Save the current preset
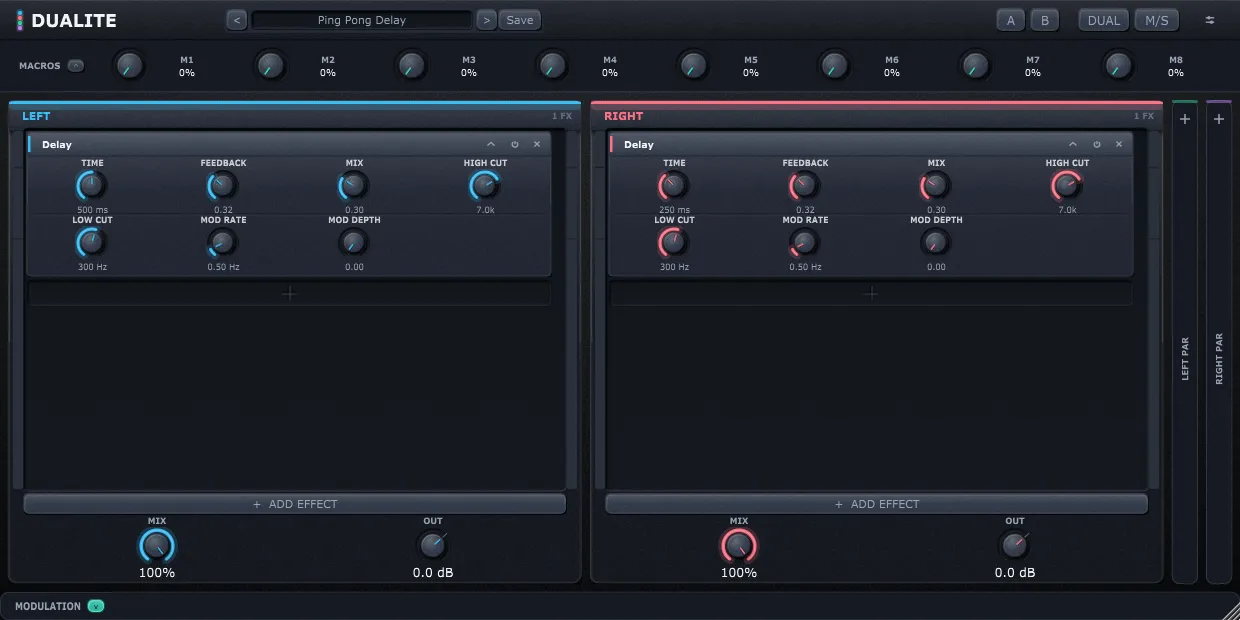This screenshot has height=620, width=1240. [520, 20]
